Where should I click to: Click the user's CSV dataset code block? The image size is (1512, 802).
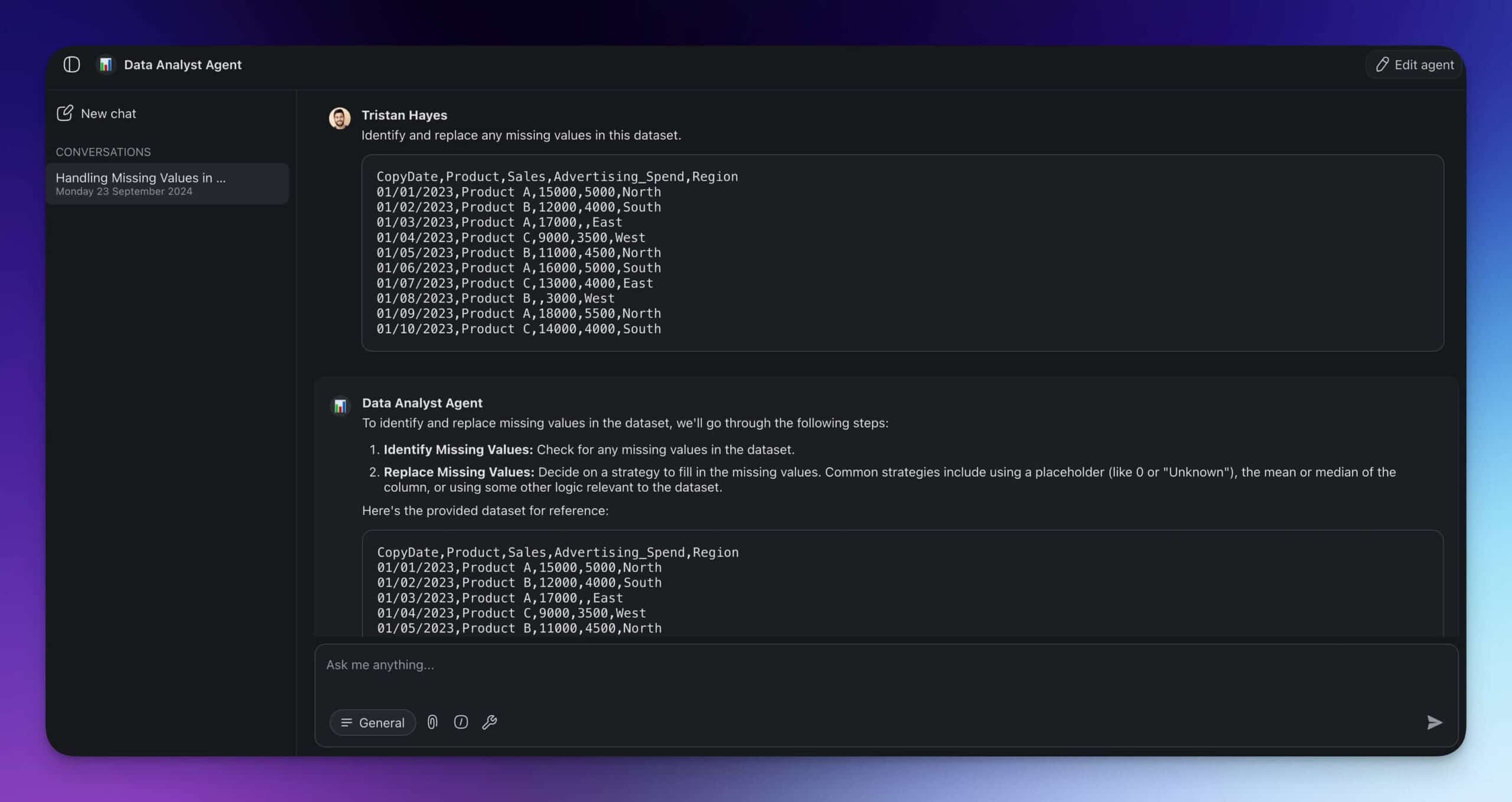pyautogui.click(x=902, y=253)
